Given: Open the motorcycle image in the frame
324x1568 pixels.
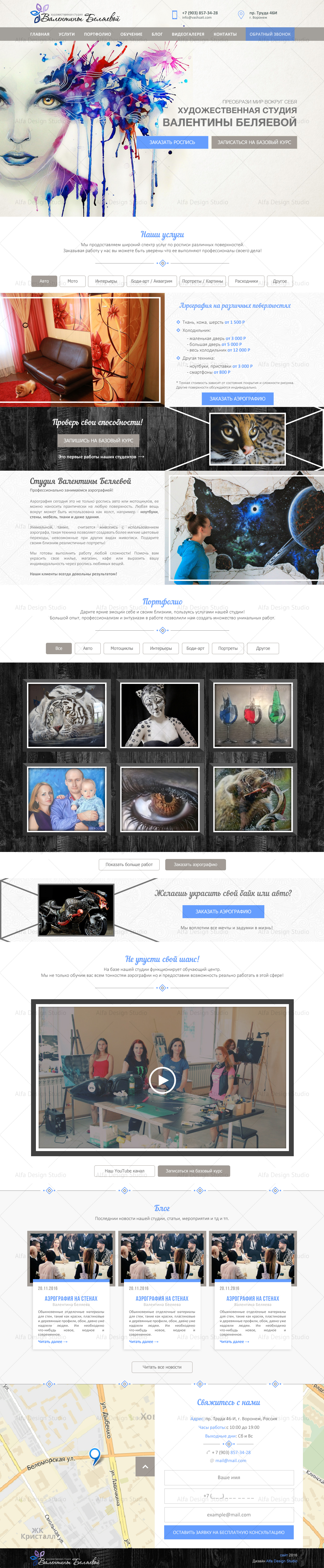Looking at the screenshot, I should (x=76, y=910).
